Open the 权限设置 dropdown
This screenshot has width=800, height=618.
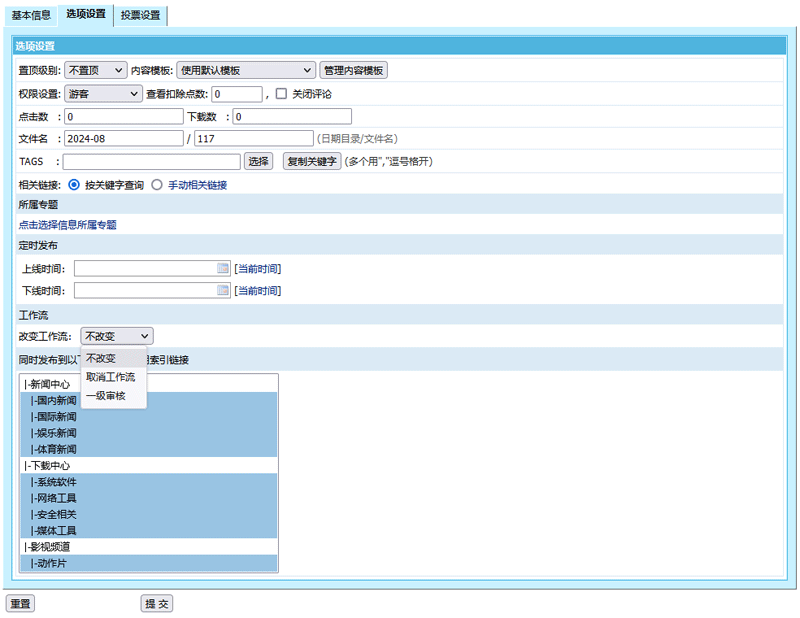(x=102, y=94)
